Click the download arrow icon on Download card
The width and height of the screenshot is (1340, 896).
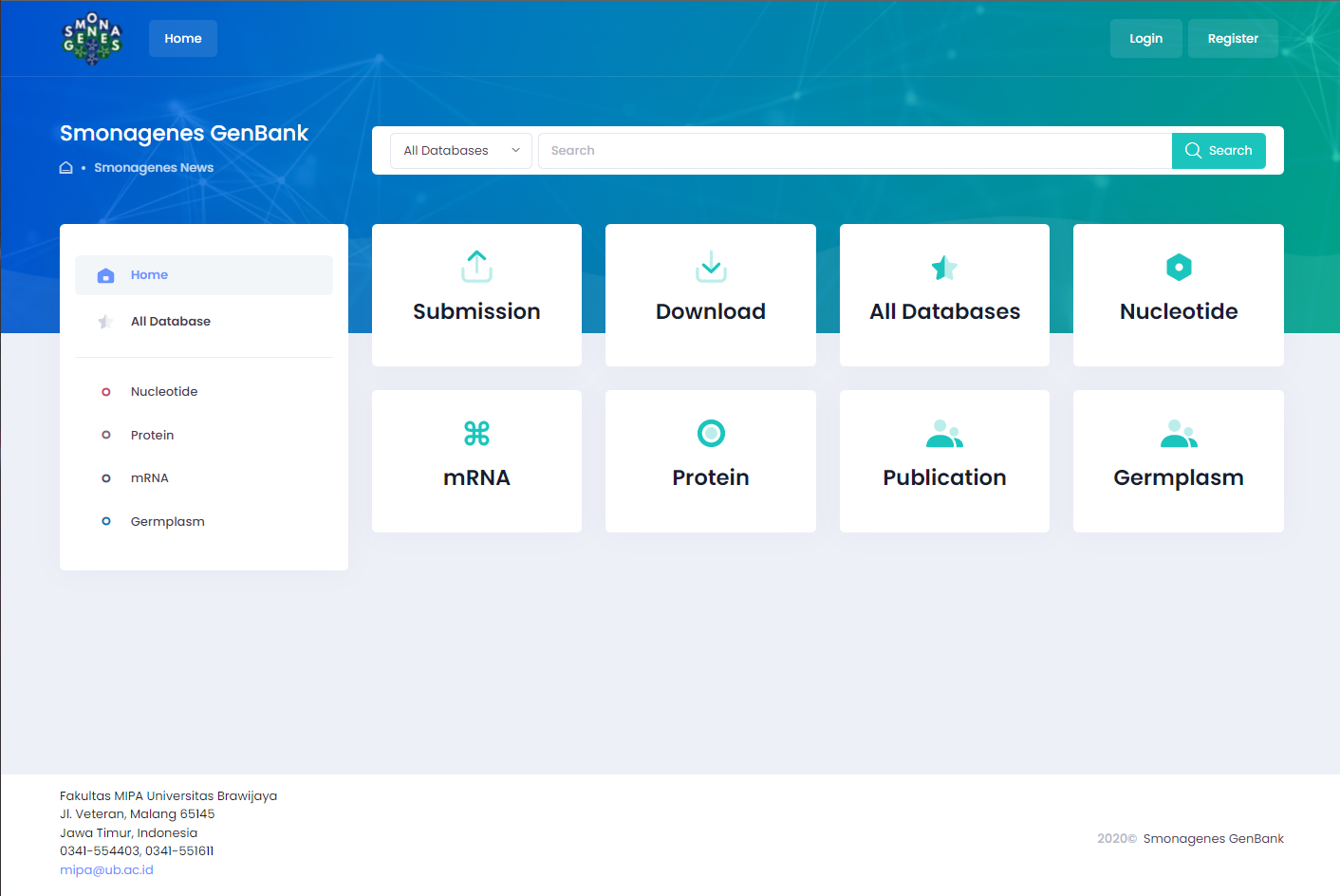click(x=711, y=267)
